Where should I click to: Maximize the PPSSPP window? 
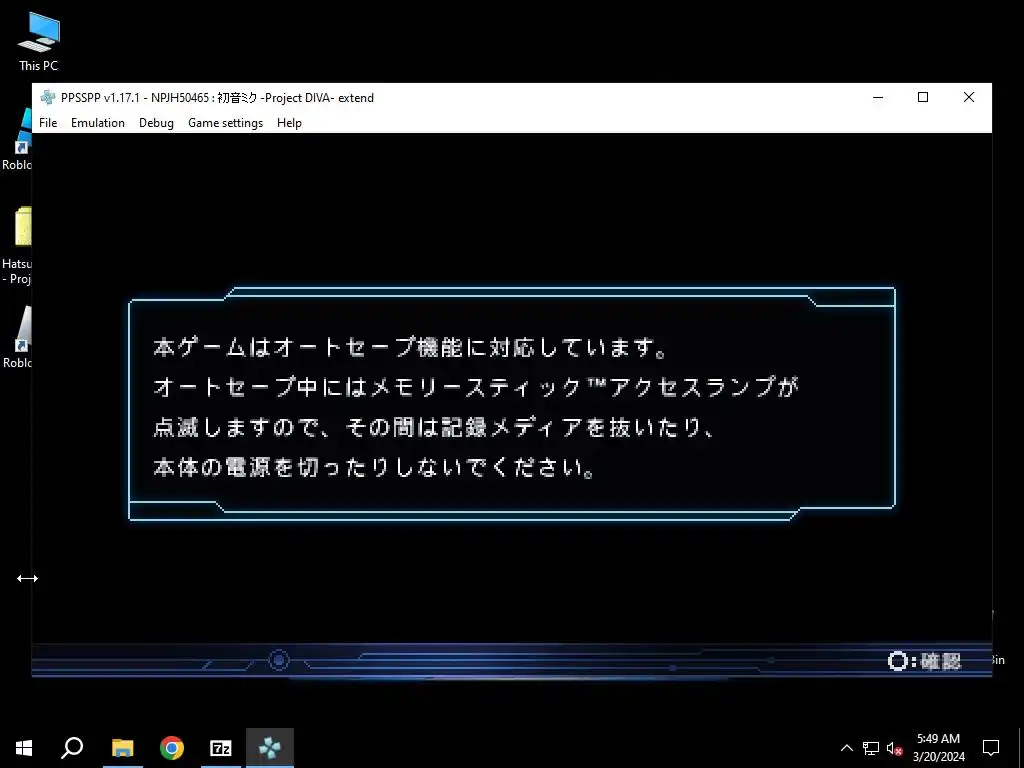[x=923, y=97]
